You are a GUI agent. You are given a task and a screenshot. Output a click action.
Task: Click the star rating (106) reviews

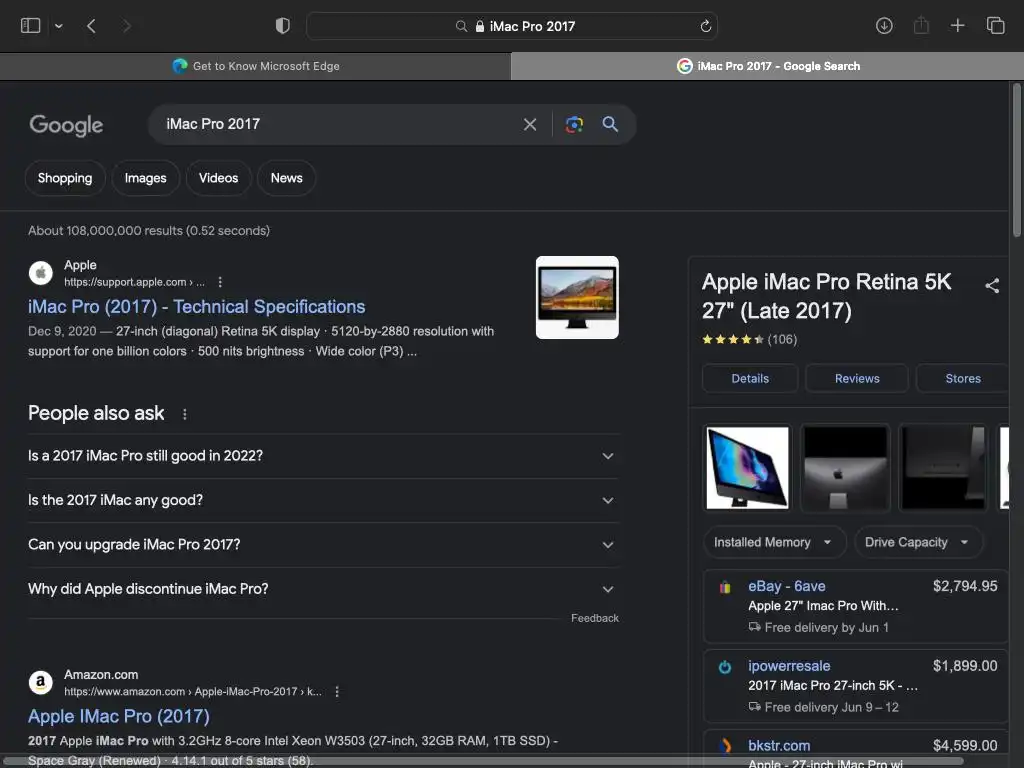pos(750,340)
